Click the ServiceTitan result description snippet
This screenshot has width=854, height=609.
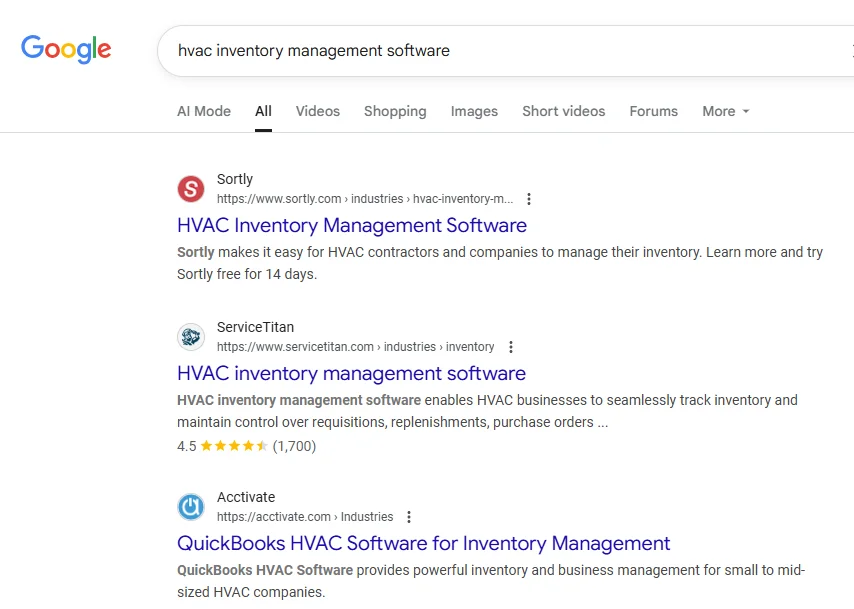[487, 411]
